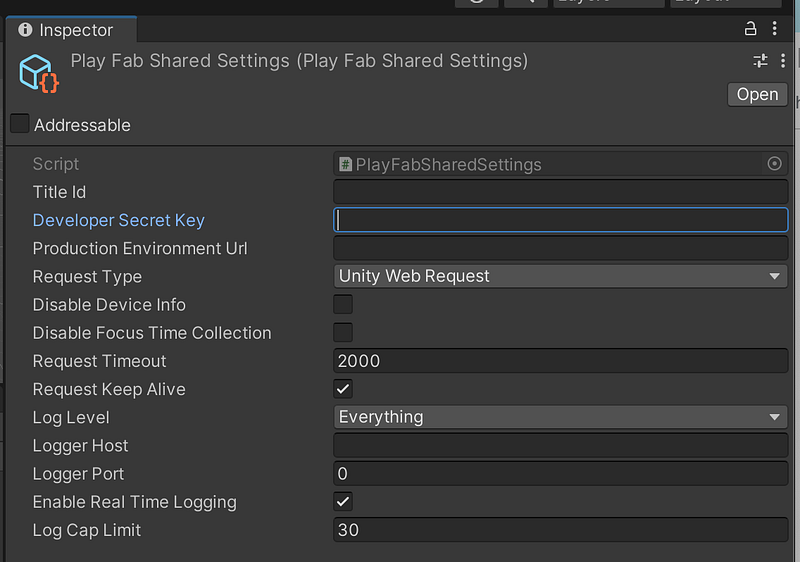Open the asset header's three-dot menu

click(x=783, y=61)
